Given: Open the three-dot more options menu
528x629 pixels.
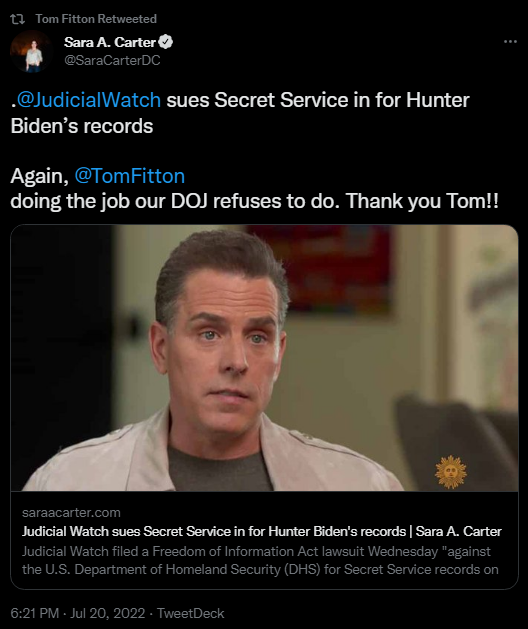Looking at the screenshot, I should (510, 41).
